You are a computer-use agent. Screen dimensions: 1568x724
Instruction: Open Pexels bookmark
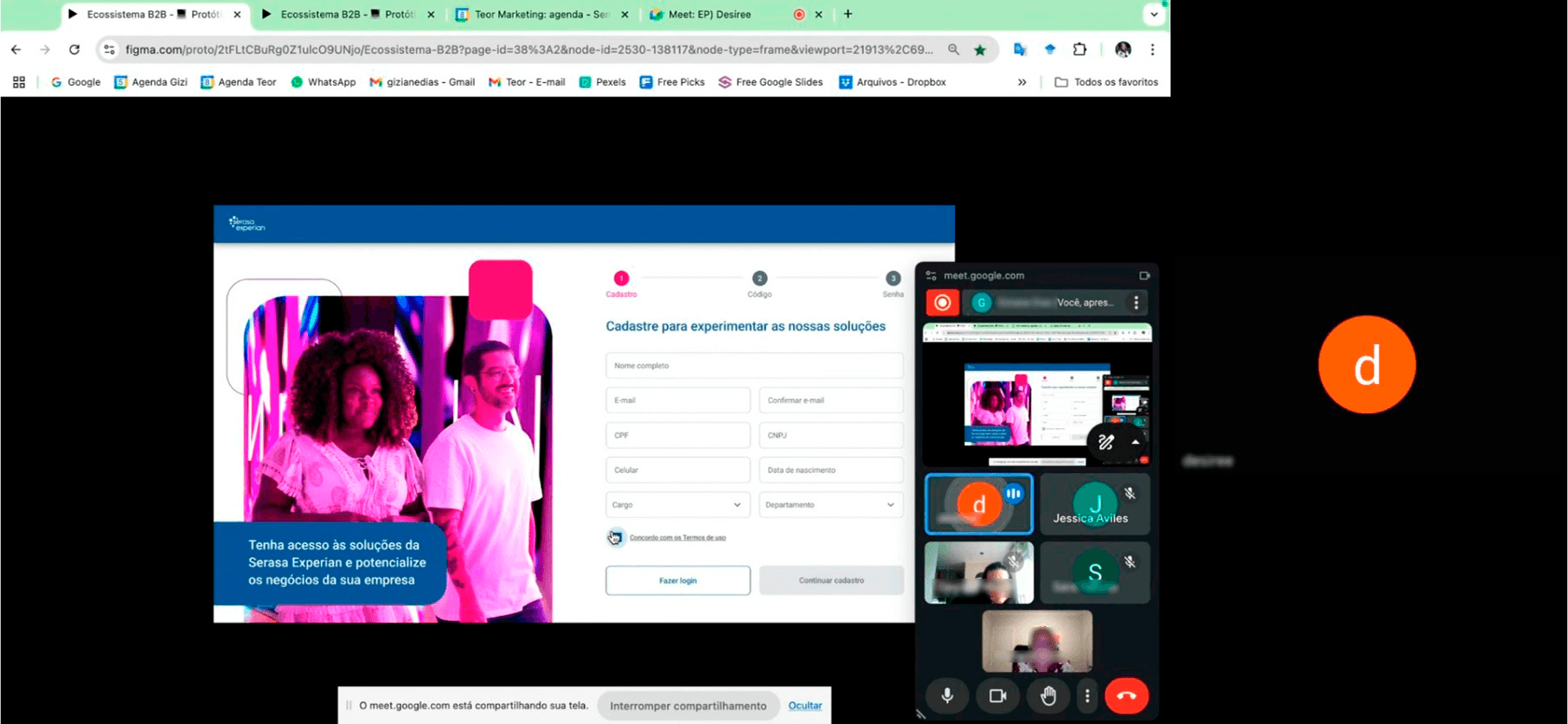[x=602, y=82]
